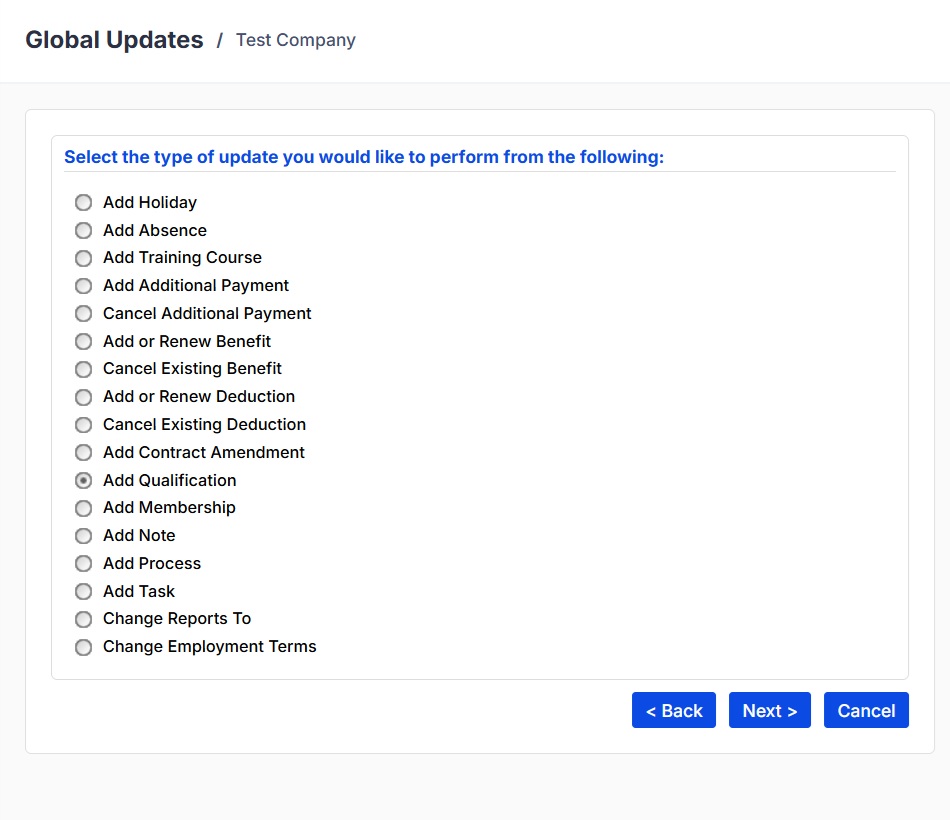Screen dimensions: 950x820
Task: Select the Add Holiday radio button
Action: 83,202
